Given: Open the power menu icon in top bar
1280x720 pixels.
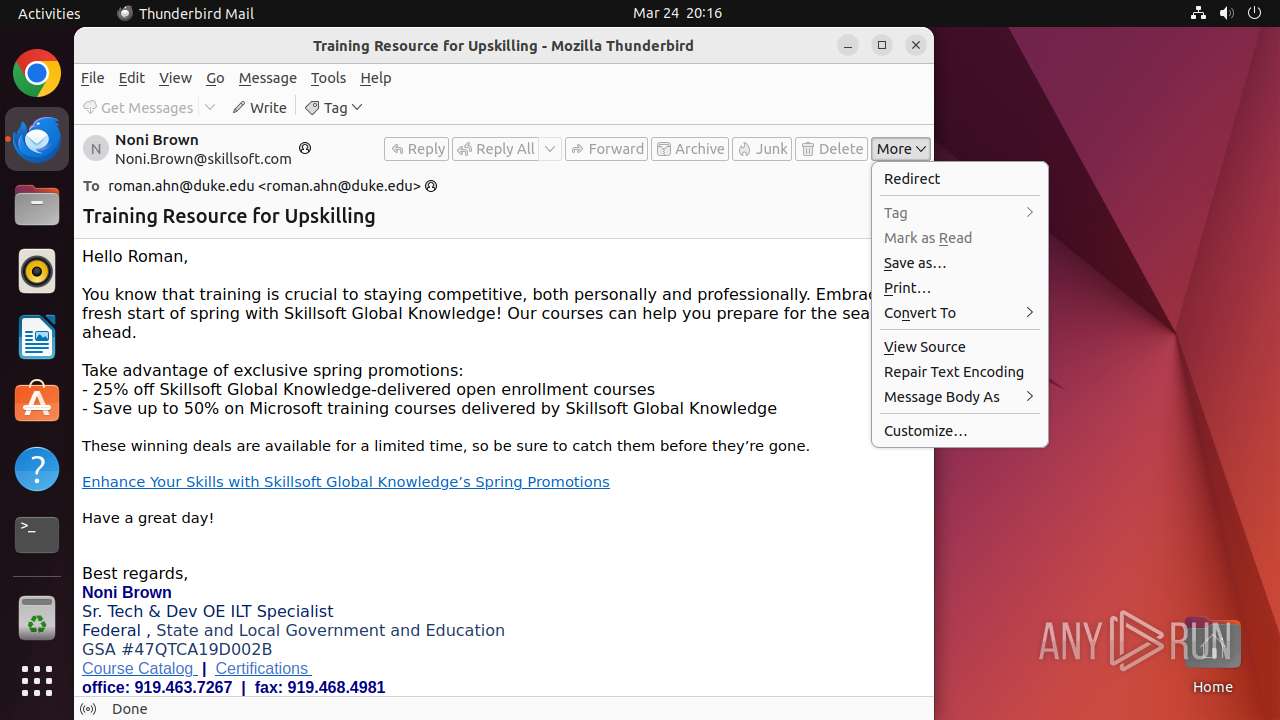Looking at the screenshot, I should 1254,13.
